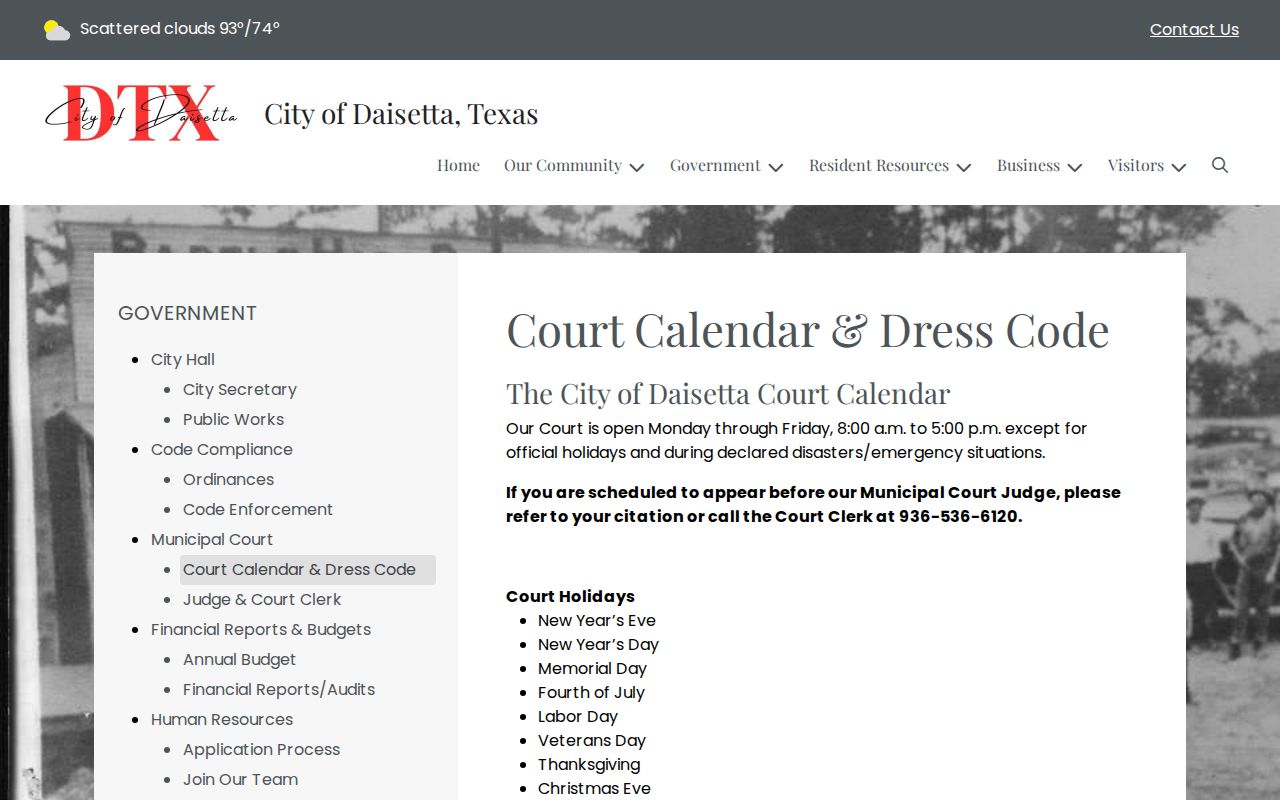Click the City of Daisetta, Texas title
This screenshot has height=800, width=1280.
point(401,114)
